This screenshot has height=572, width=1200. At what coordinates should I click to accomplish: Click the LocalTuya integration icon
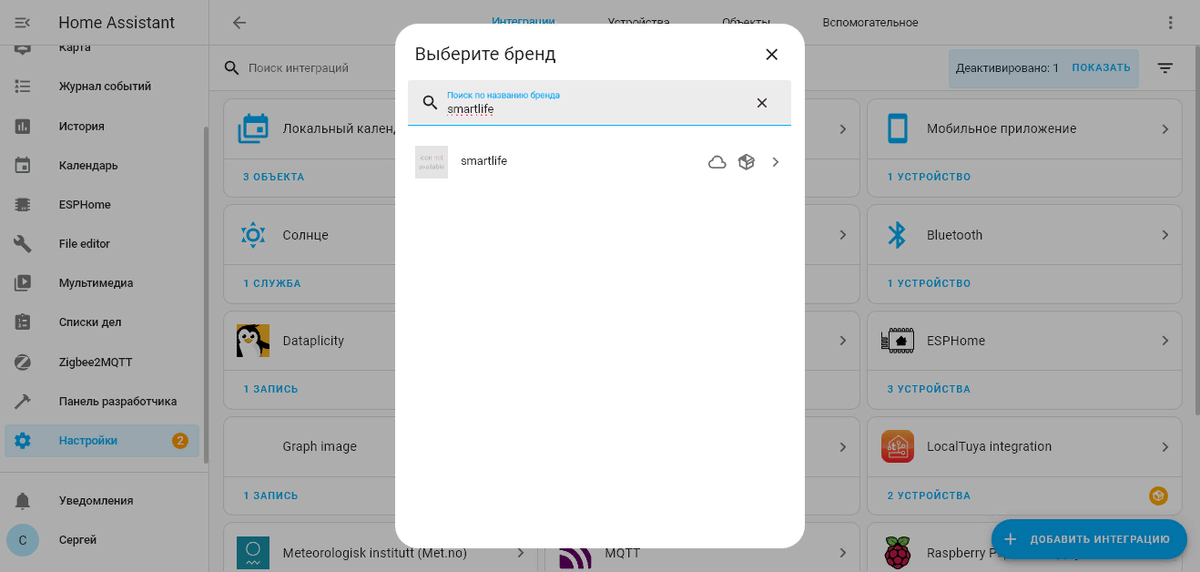click(898, 447)
